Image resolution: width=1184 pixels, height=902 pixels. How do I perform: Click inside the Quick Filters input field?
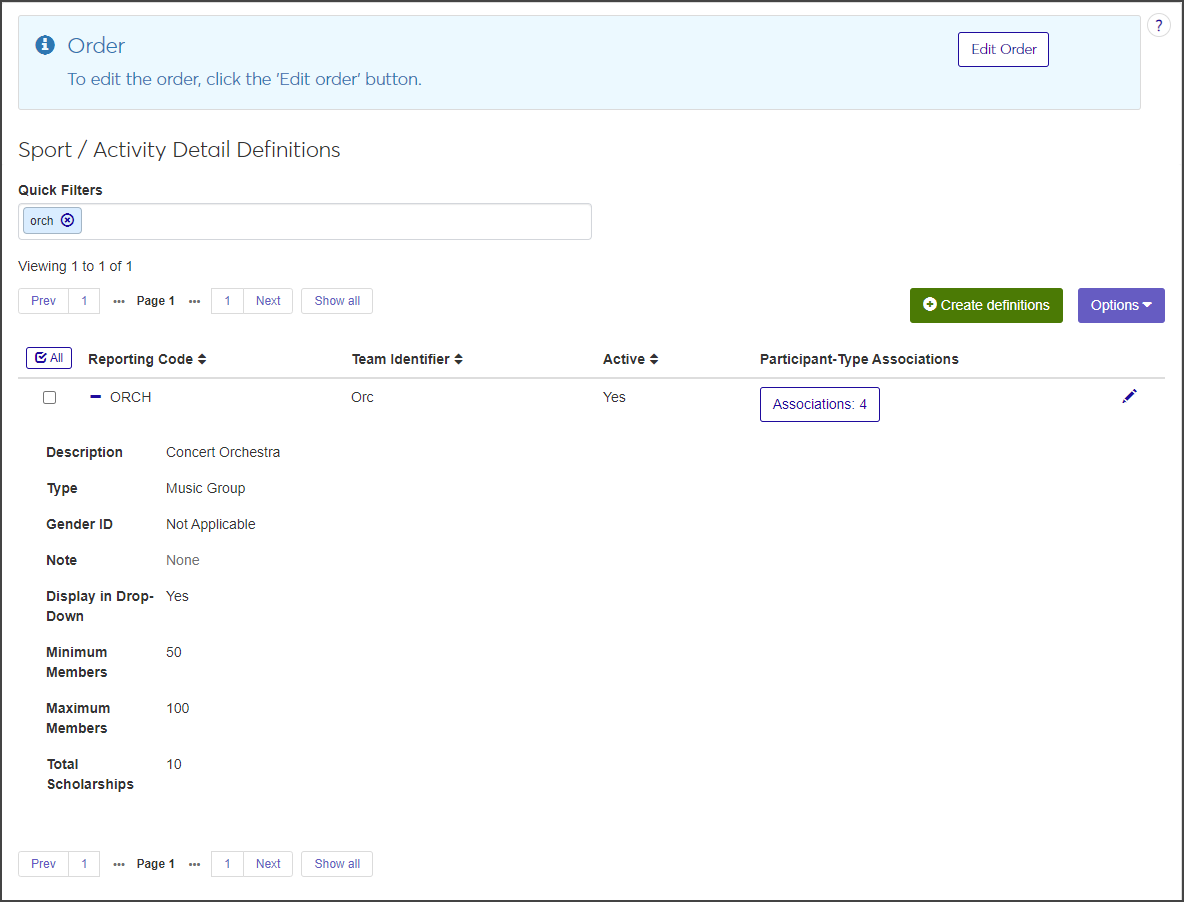click(330, 222)
